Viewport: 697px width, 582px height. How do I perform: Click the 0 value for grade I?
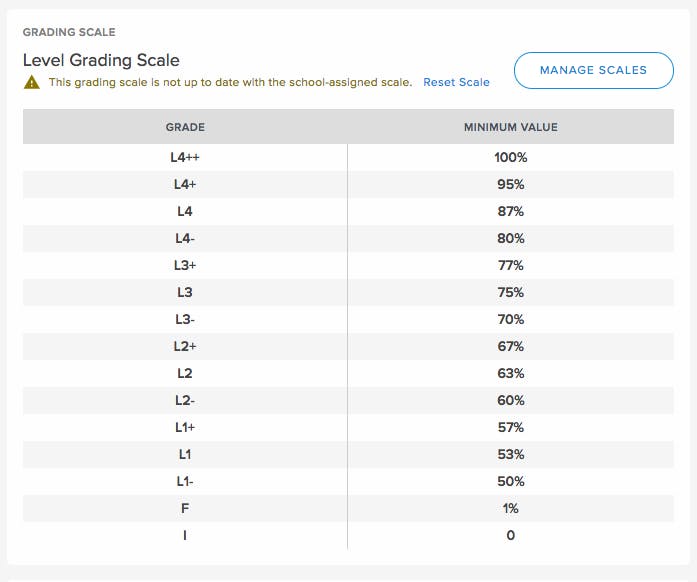(511, 535)
